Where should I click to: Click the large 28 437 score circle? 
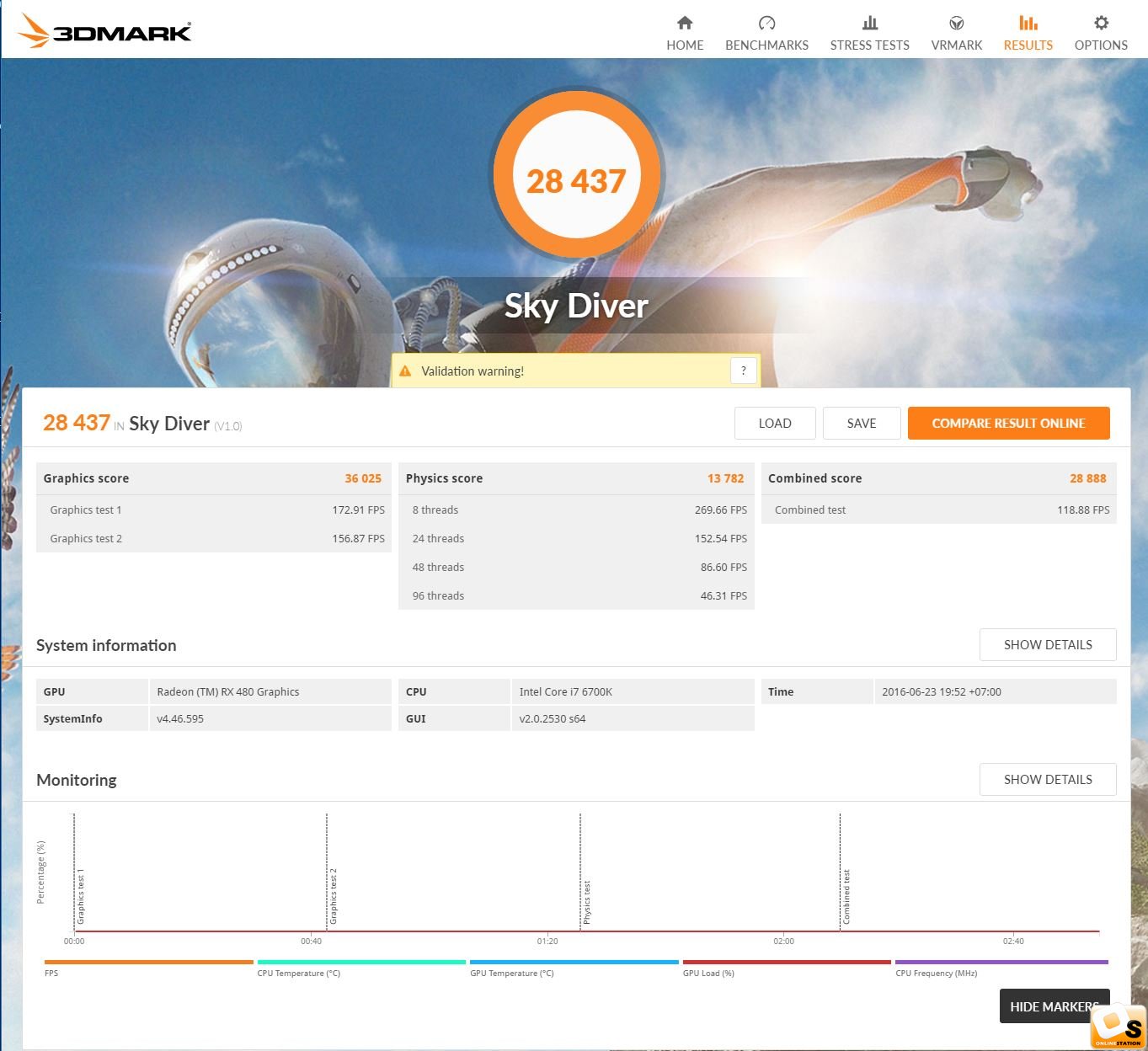coord(577,175)
